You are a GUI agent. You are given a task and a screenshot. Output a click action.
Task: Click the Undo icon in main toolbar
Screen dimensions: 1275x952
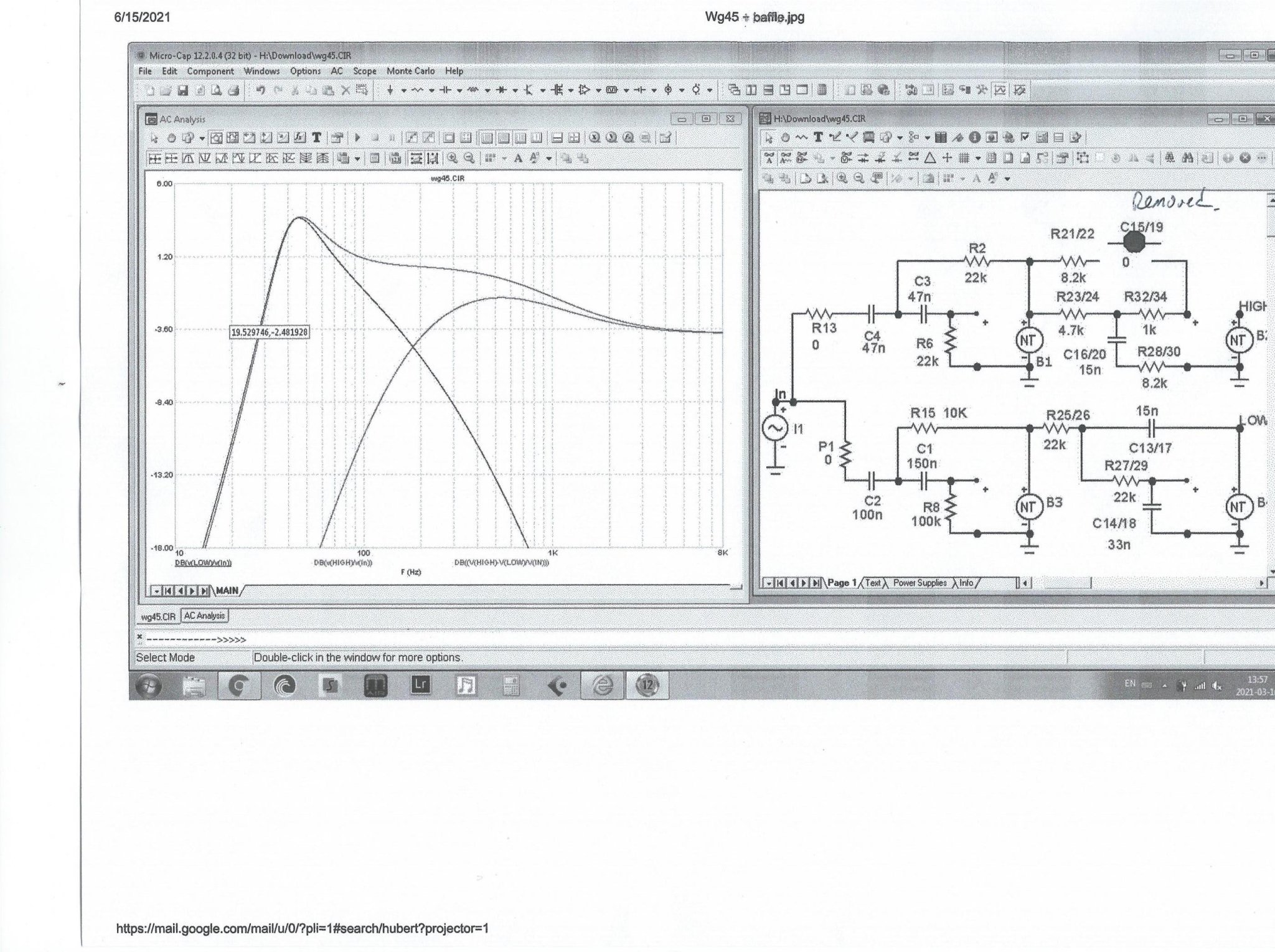[x=261, y=90]
